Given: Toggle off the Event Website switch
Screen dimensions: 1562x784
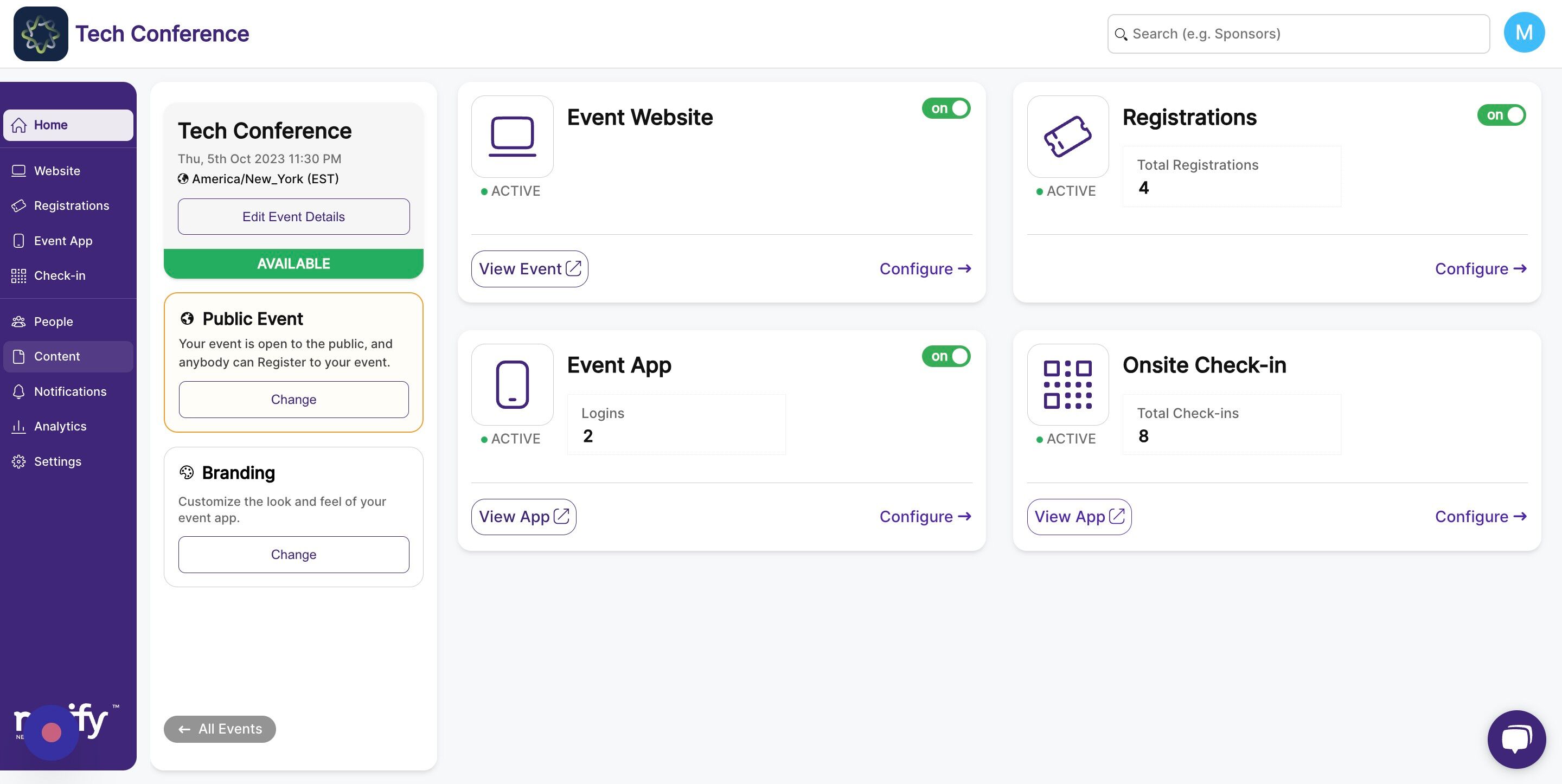Looking at the screenshot, I should click(x=946, y=108).
